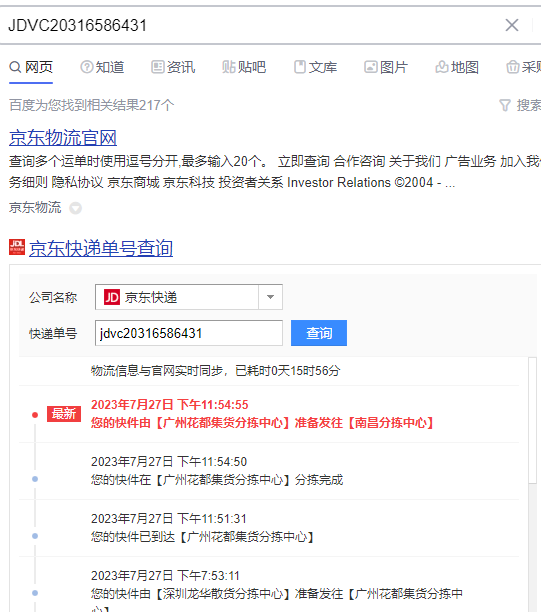Viewport: 541px width, 612px height.
Task: Click the 快递单号 input with jdvc20316586431
Action: point(189,333)
